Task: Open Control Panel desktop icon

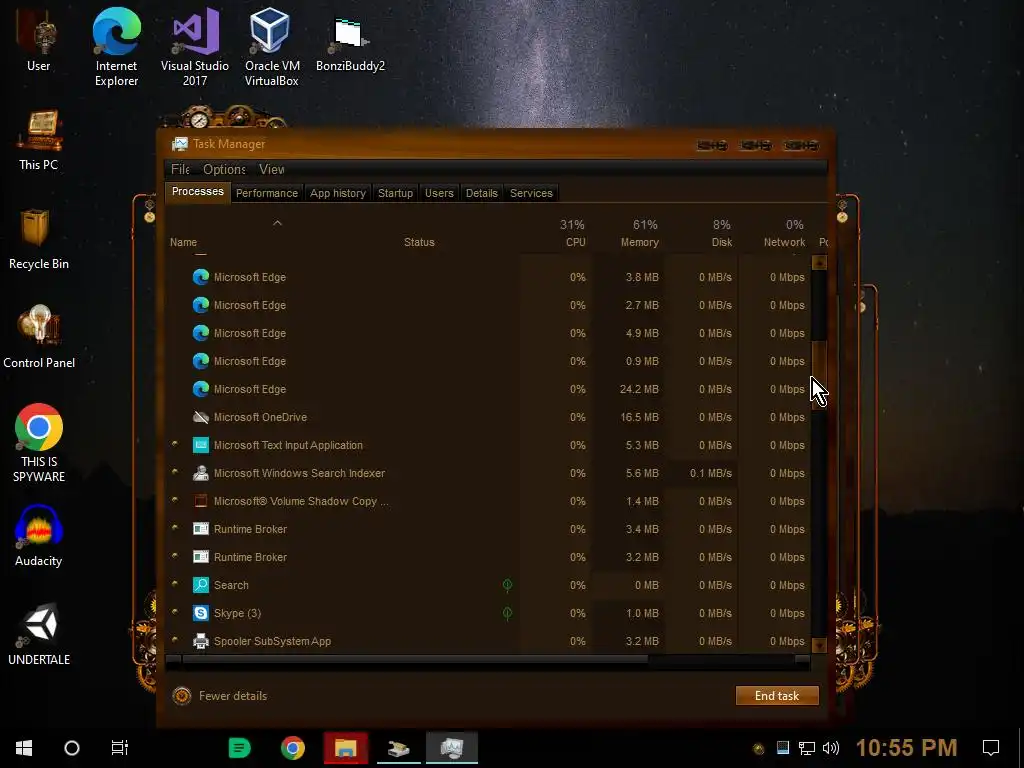Action: (39, 338)
